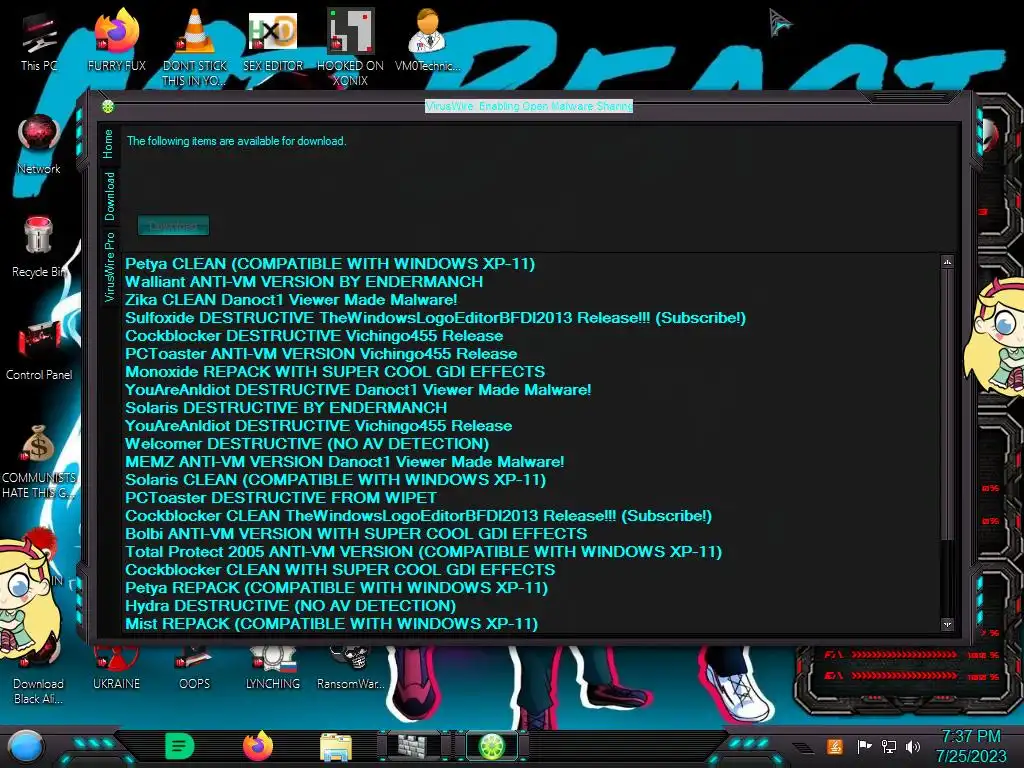Image resolution: width=1024 pixels, height=768 pixels.
Task: Select Cockblocker DESTRUCTIVE Vichingo455 Release
Action: pos(314,336)
